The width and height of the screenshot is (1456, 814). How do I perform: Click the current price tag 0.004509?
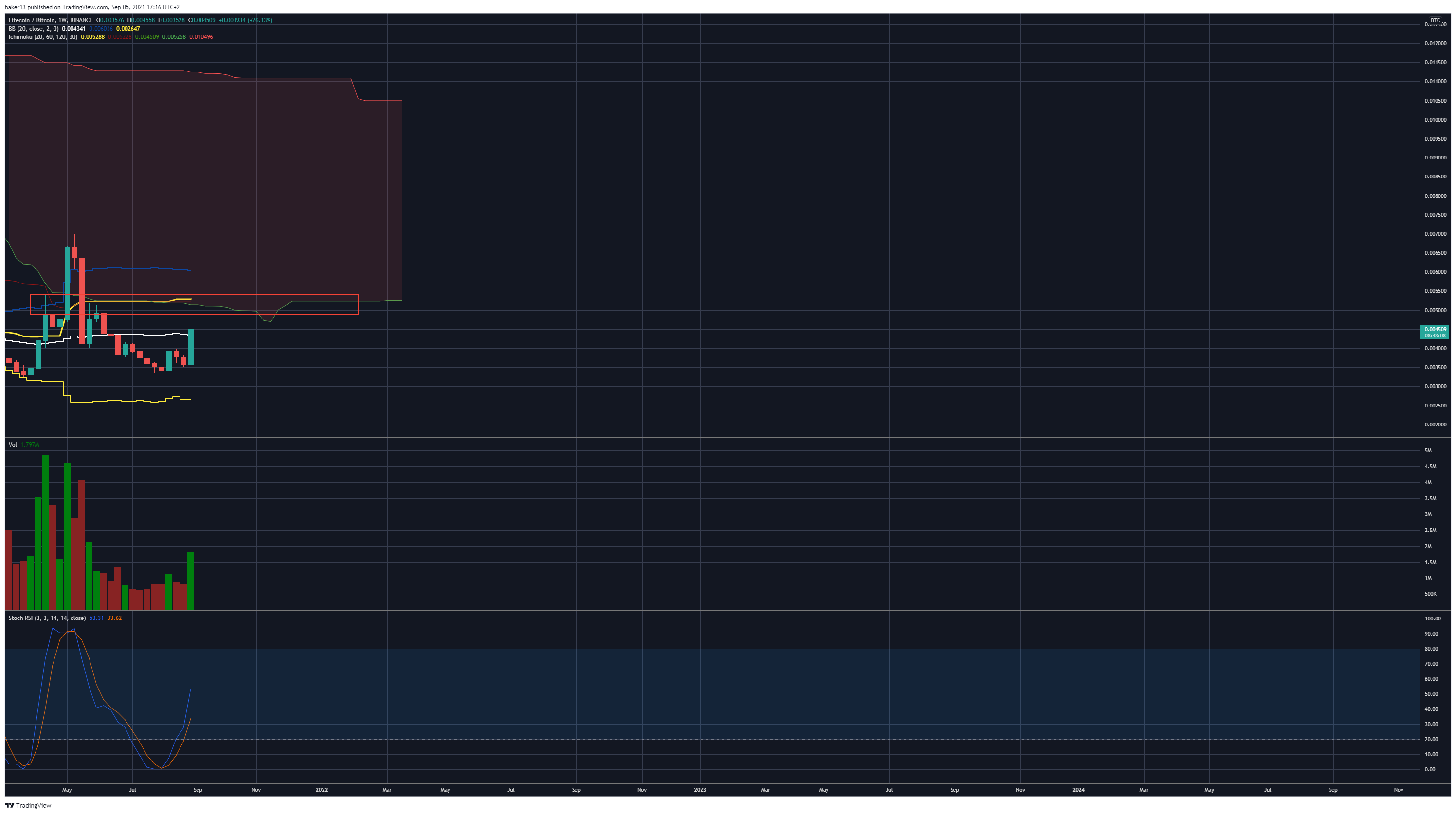click(x=1436, y=329)
